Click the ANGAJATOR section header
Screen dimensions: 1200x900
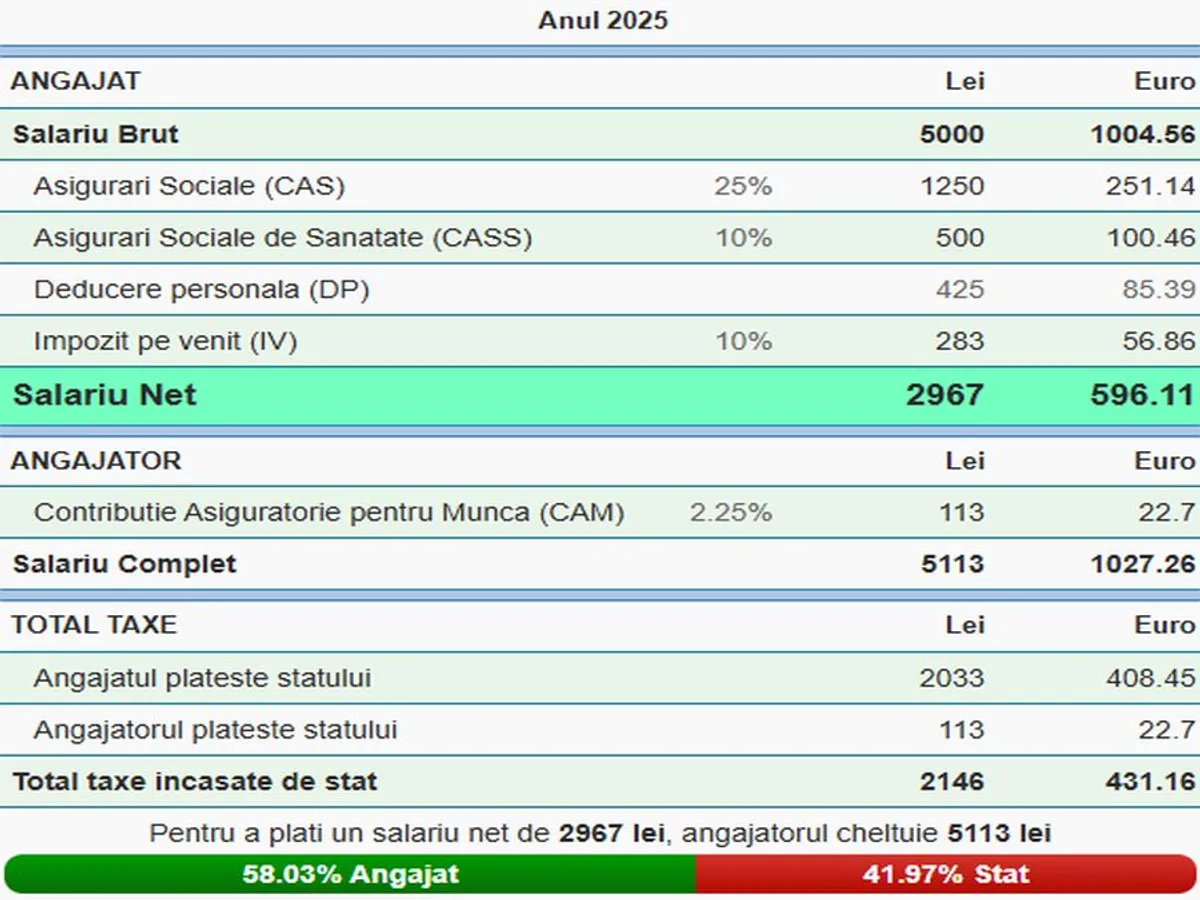pyautogui.click(x=96, y=461)
